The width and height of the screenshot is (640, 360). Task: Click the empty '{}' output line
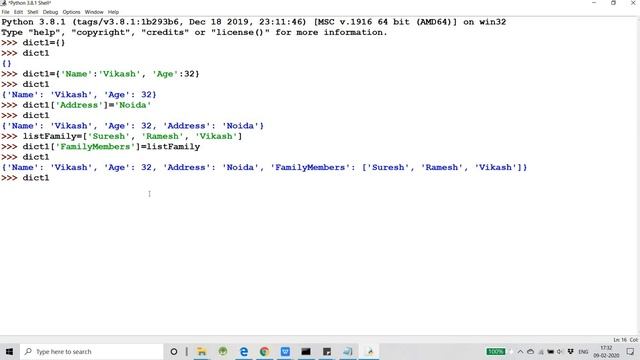click(x=7, y=64)
